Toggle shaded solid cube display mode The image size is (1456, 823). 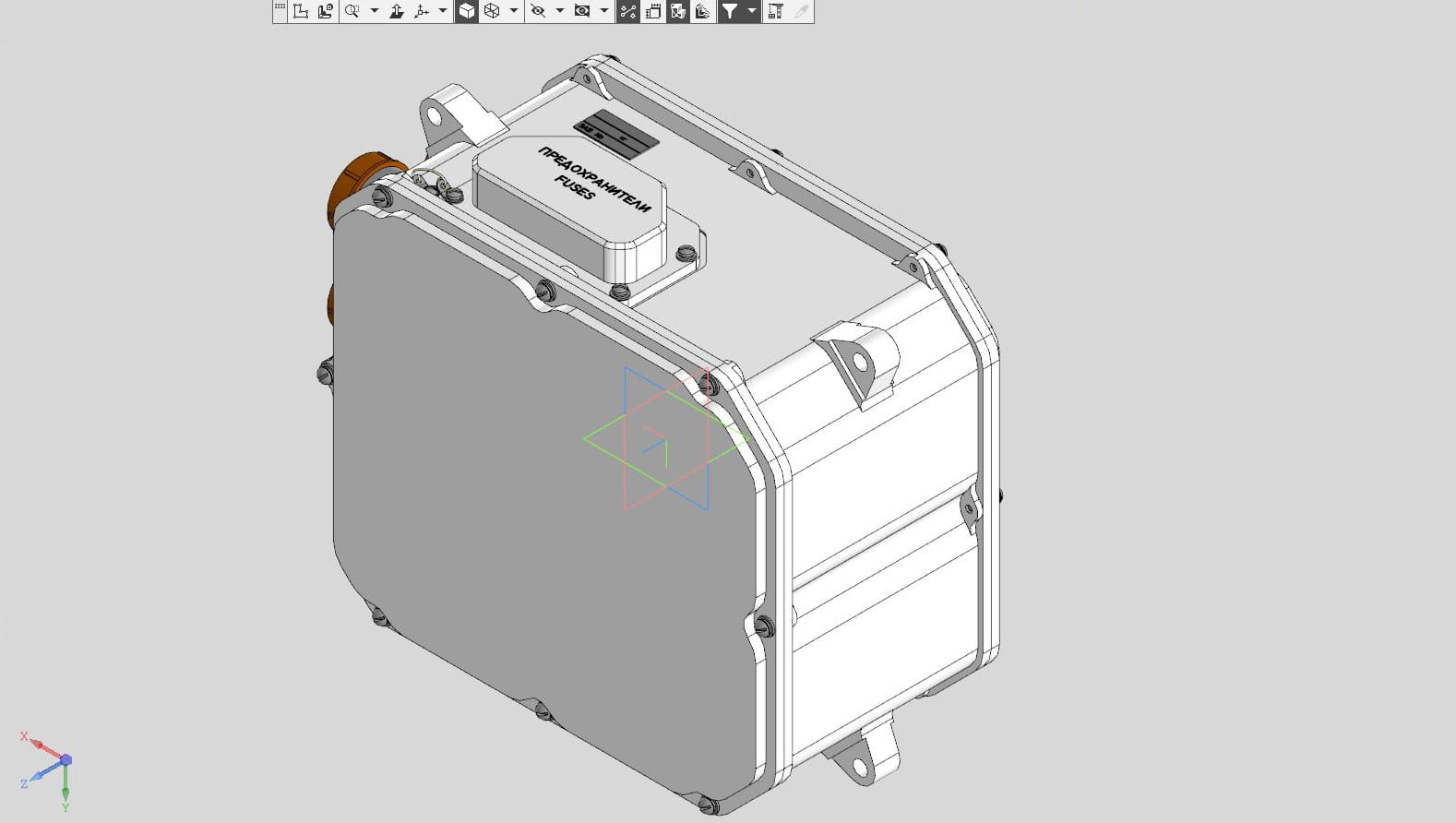pyautogui.click(x=467, y=11)
